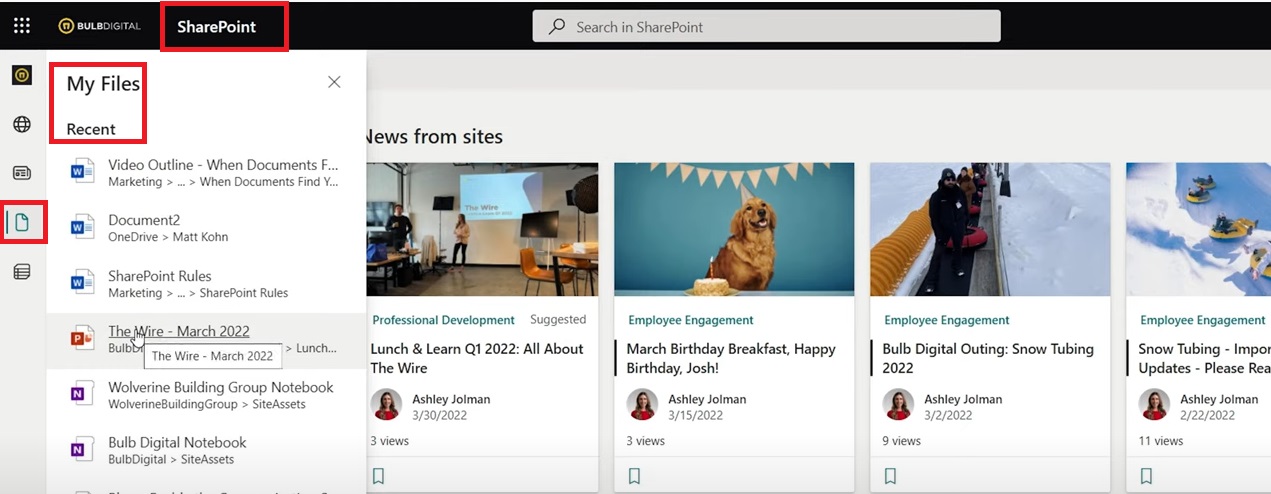1271x494 pixels.
Task: Click Word icon beside Document2
Action: tap(82, 228)
